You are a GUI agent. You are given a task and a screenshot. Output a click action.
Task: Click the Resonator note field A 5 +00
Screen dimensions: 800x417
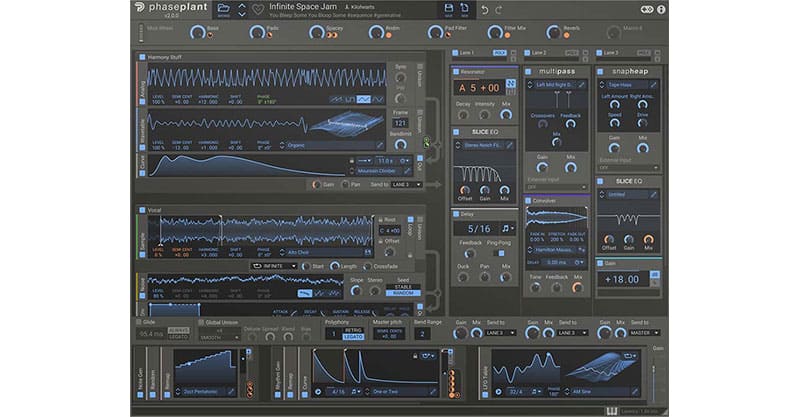479,88
